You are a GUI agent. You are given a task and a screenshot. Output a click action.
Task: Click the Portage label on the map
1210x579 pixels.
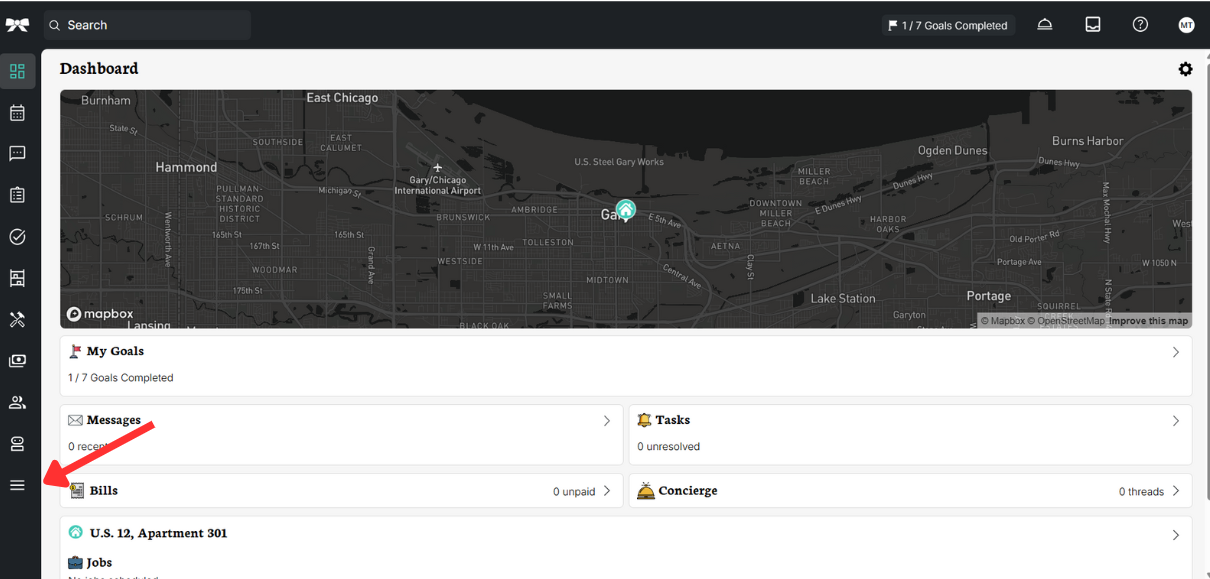[x=988, y=296]
